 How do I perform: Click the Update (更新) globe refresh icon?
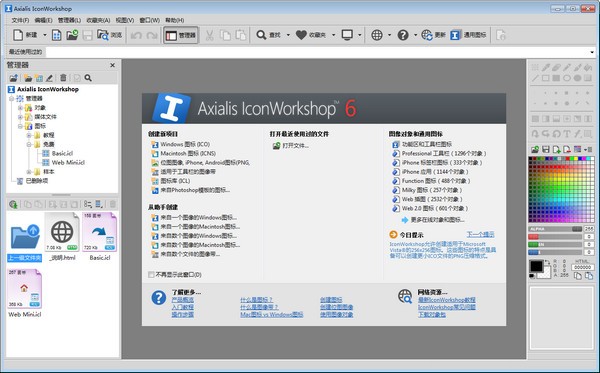coord(427,35)
